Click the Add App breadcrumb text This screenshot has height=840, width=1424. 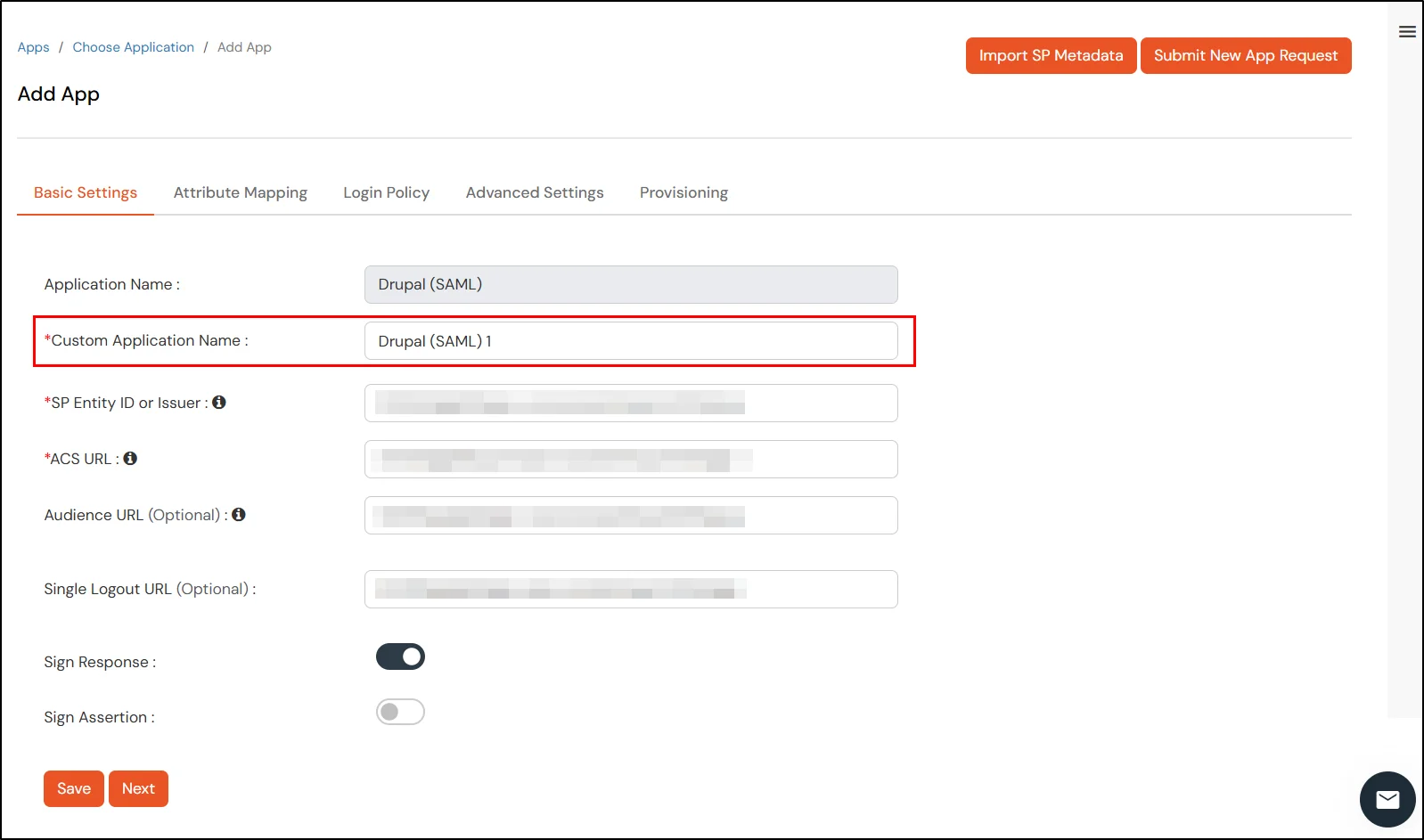coord(244,47)
